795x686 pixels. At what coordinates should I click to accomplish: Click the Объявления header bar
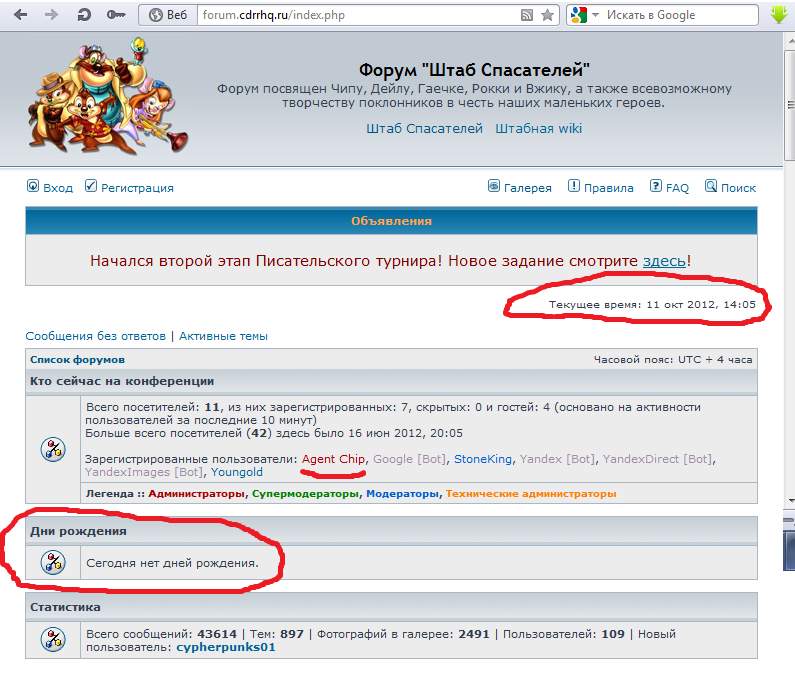391,221
